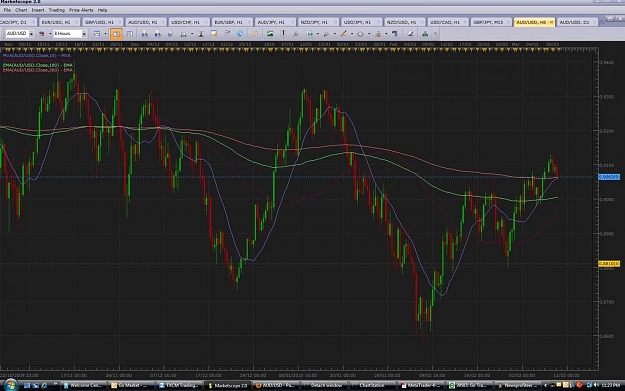
Task: Click the chart type icon after period box
Action: point(97,34)
